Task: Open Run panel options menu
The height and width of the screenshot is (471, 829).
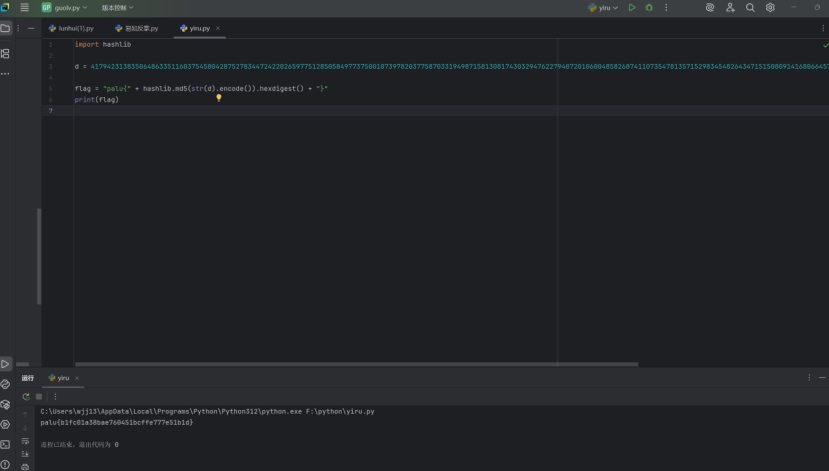Action: 809,377
